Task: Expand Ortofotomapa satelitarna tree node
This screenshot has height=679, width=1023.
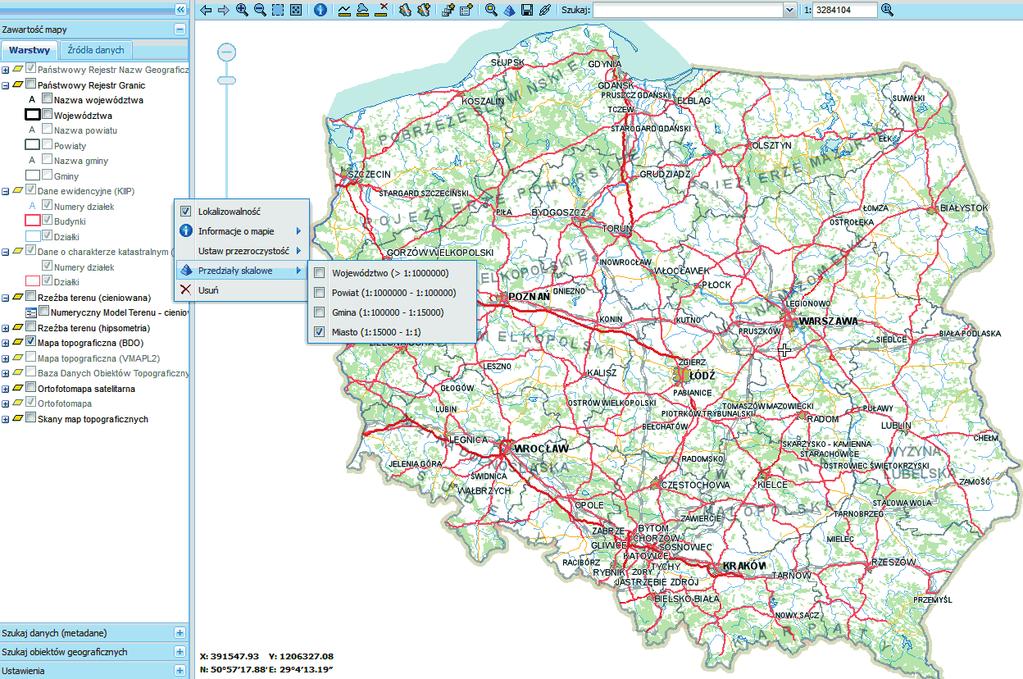Action: coord(5,389)
